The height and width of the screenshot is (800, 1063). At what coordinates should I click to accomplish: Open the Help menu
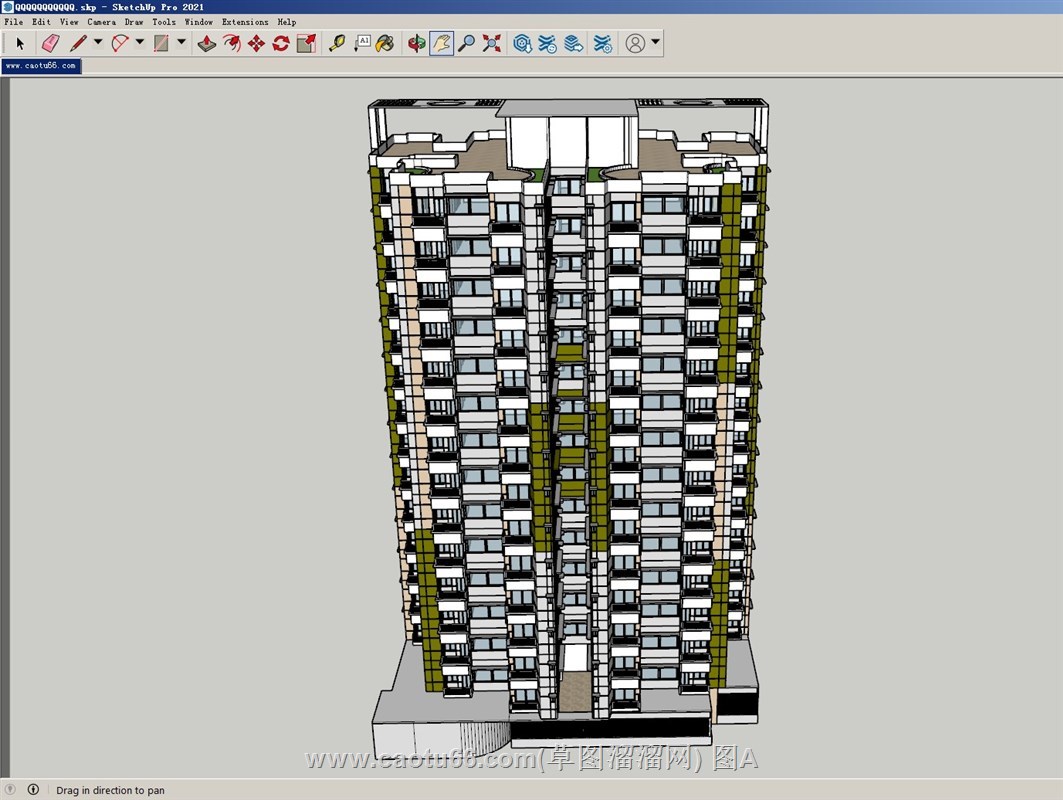[x=287, y=22]
